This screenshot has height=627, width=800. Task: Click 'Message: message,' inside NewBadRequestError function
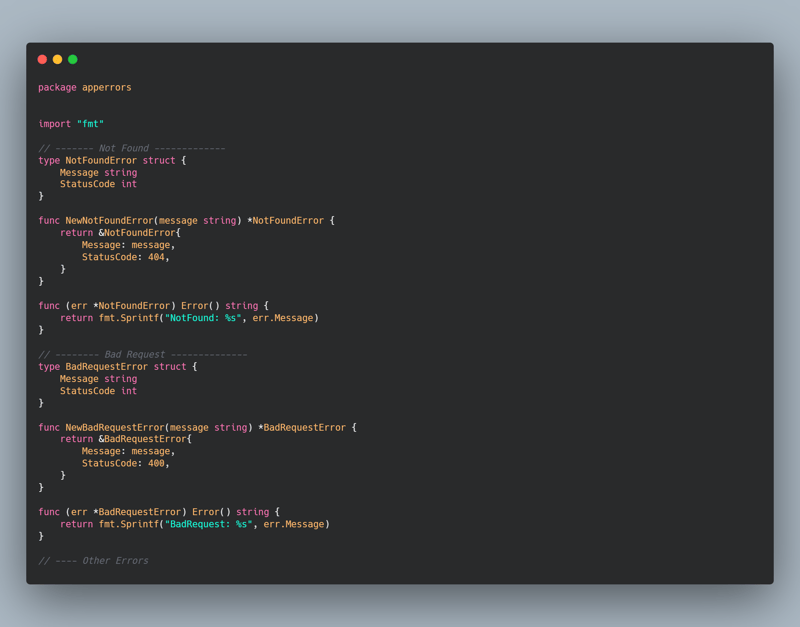(129, 452)
